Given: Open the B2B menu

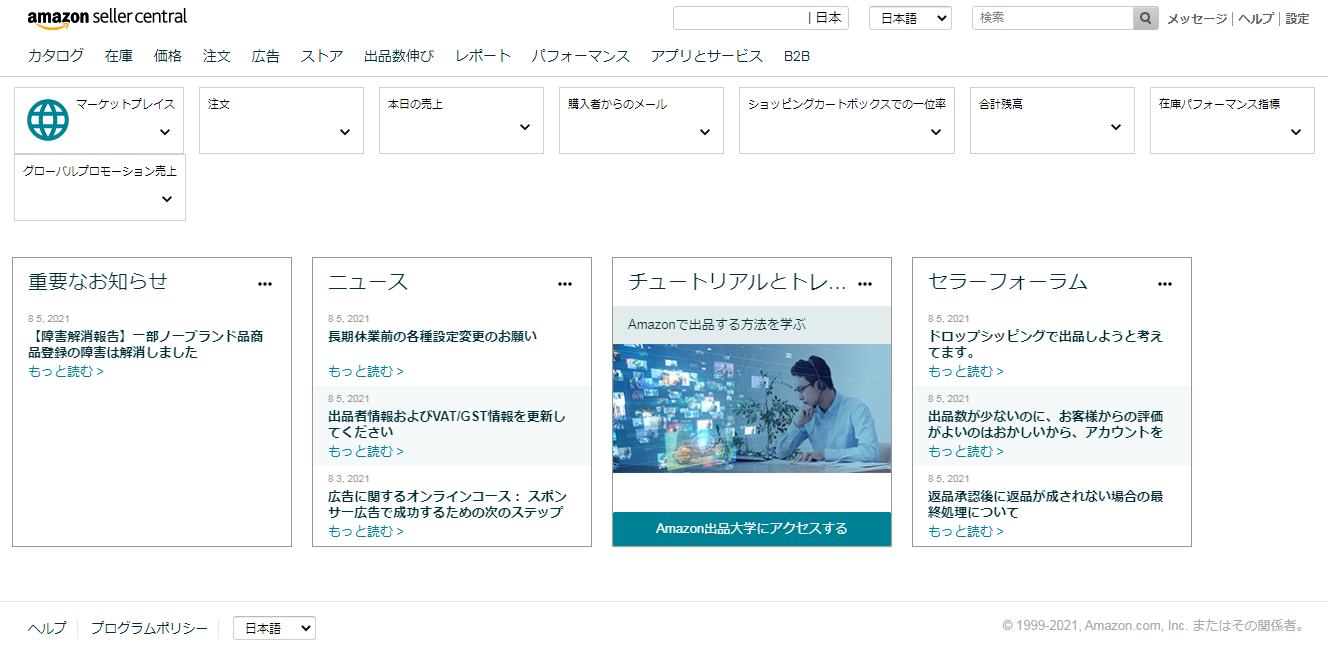Looking at the screenshot, I should tap(797, 56).
